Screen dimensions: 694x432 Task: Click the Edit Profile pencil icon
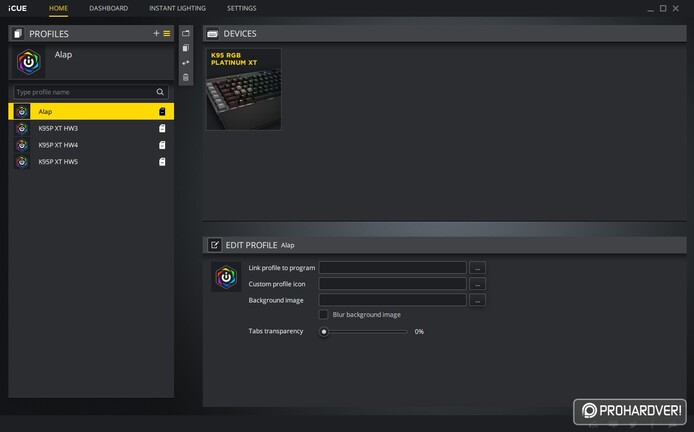click(x=215, y=245)
